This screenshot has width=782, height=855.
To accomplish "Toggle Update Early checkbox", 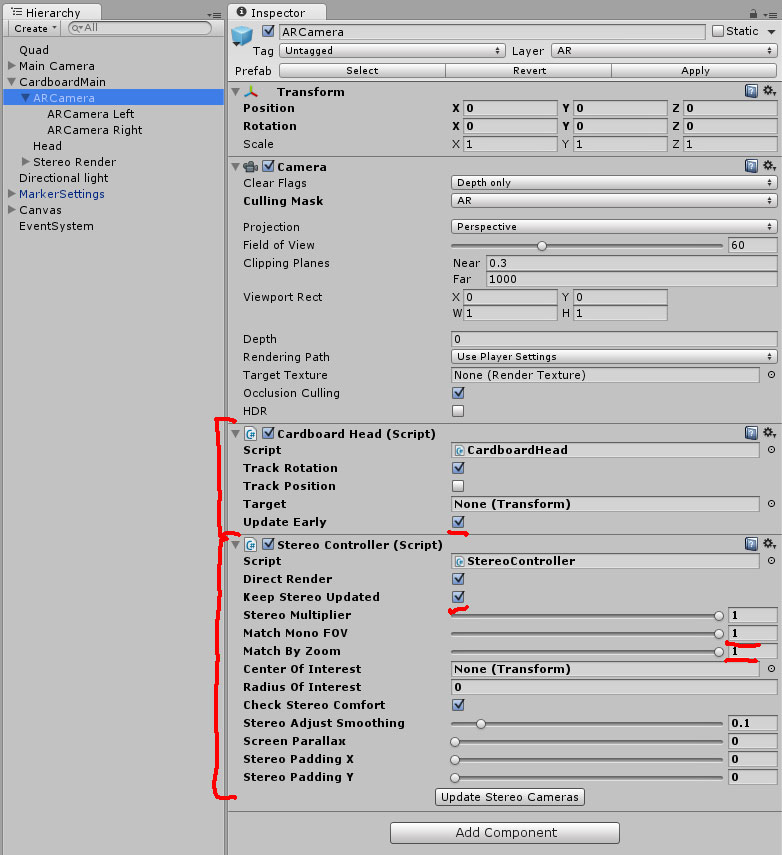I will [458, 521].
